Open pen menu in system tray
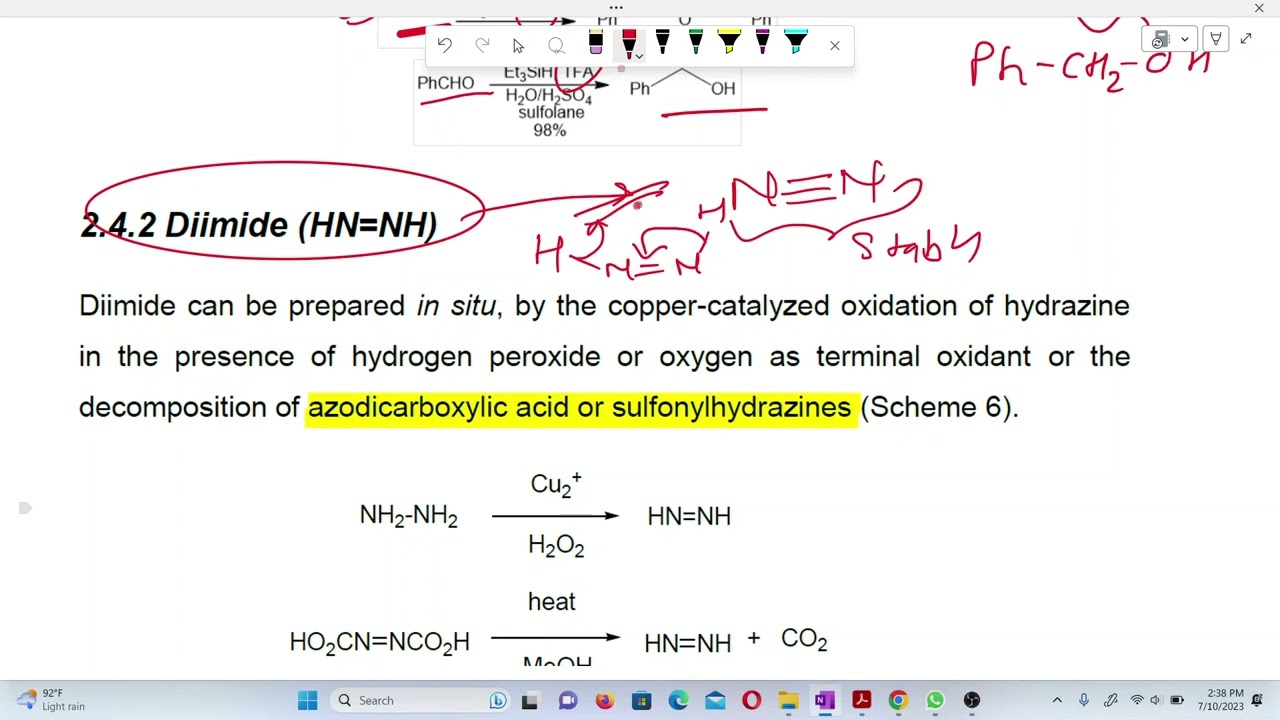 (1110, 700)
